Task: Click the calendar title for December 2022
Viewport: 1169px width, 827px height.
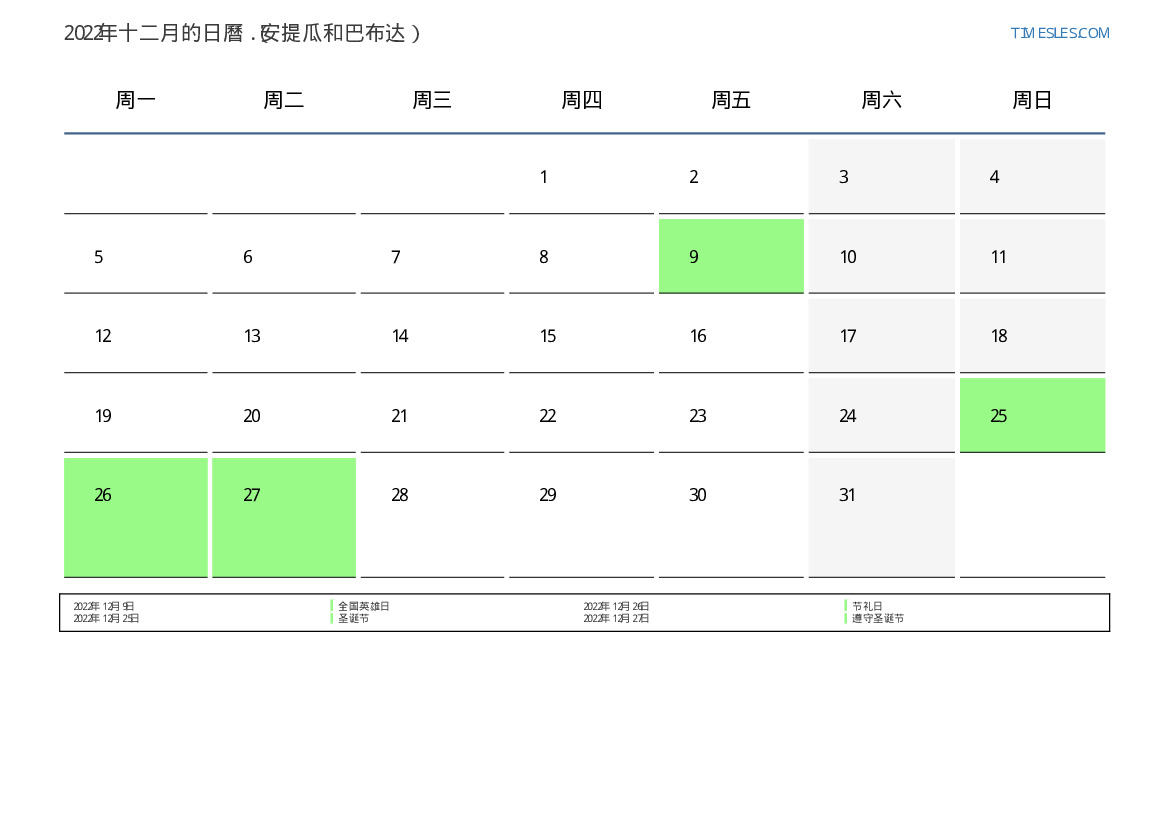Action: (242, 33)
